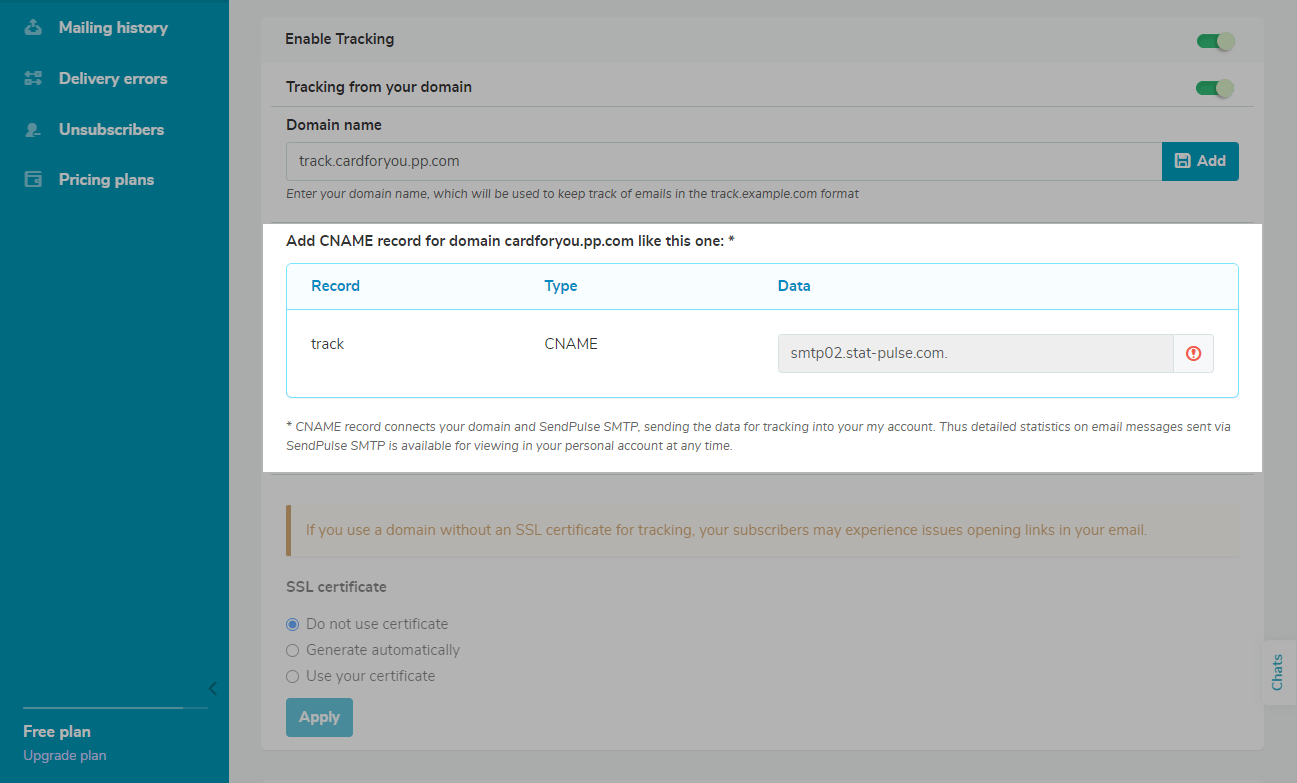Select Use your certificate option
Screen dimensions: 1297x783
point(293,676)
